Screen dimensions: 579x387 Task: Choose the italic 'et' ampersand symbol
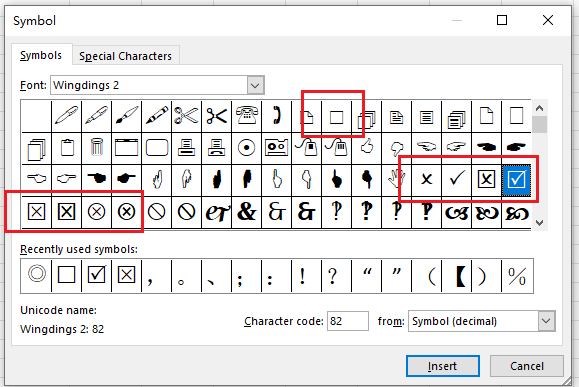point(217,212)
